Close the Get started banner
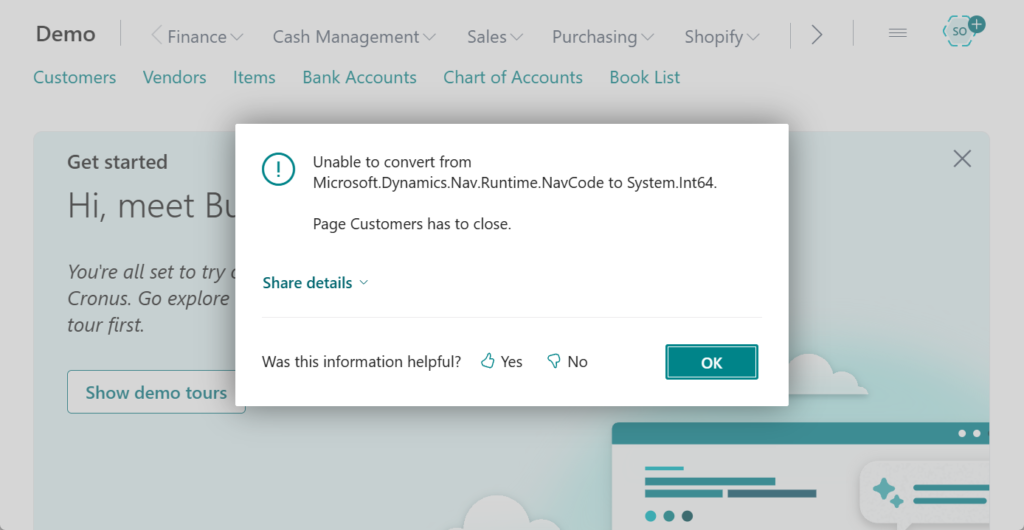The height and width of the screenshot is (530, 1024). pos(962,159)
